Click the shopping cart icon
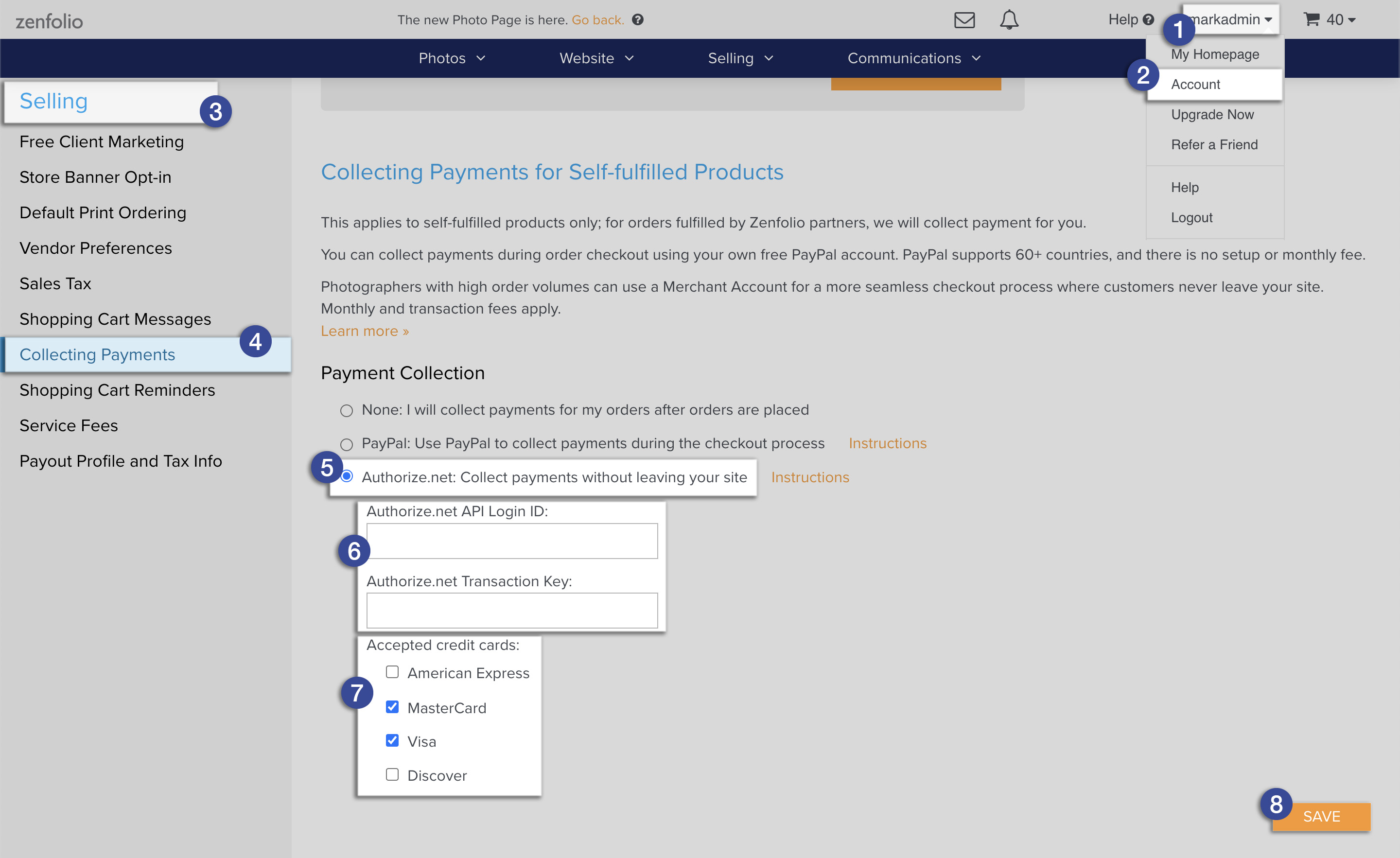1400x858 pixels. [1312, 19]
